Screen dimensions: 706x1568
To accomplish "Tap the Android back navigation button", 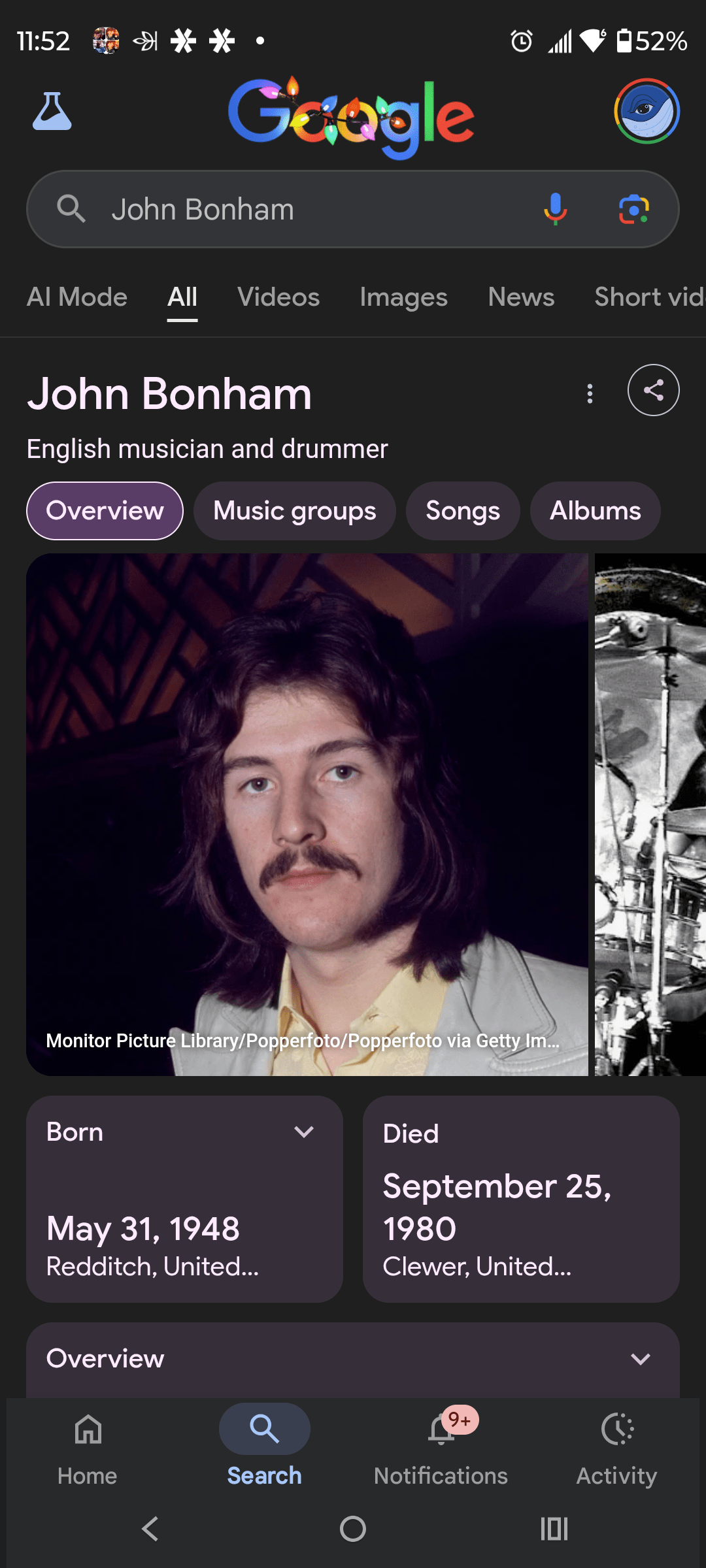I will [x=150, y=1529].
